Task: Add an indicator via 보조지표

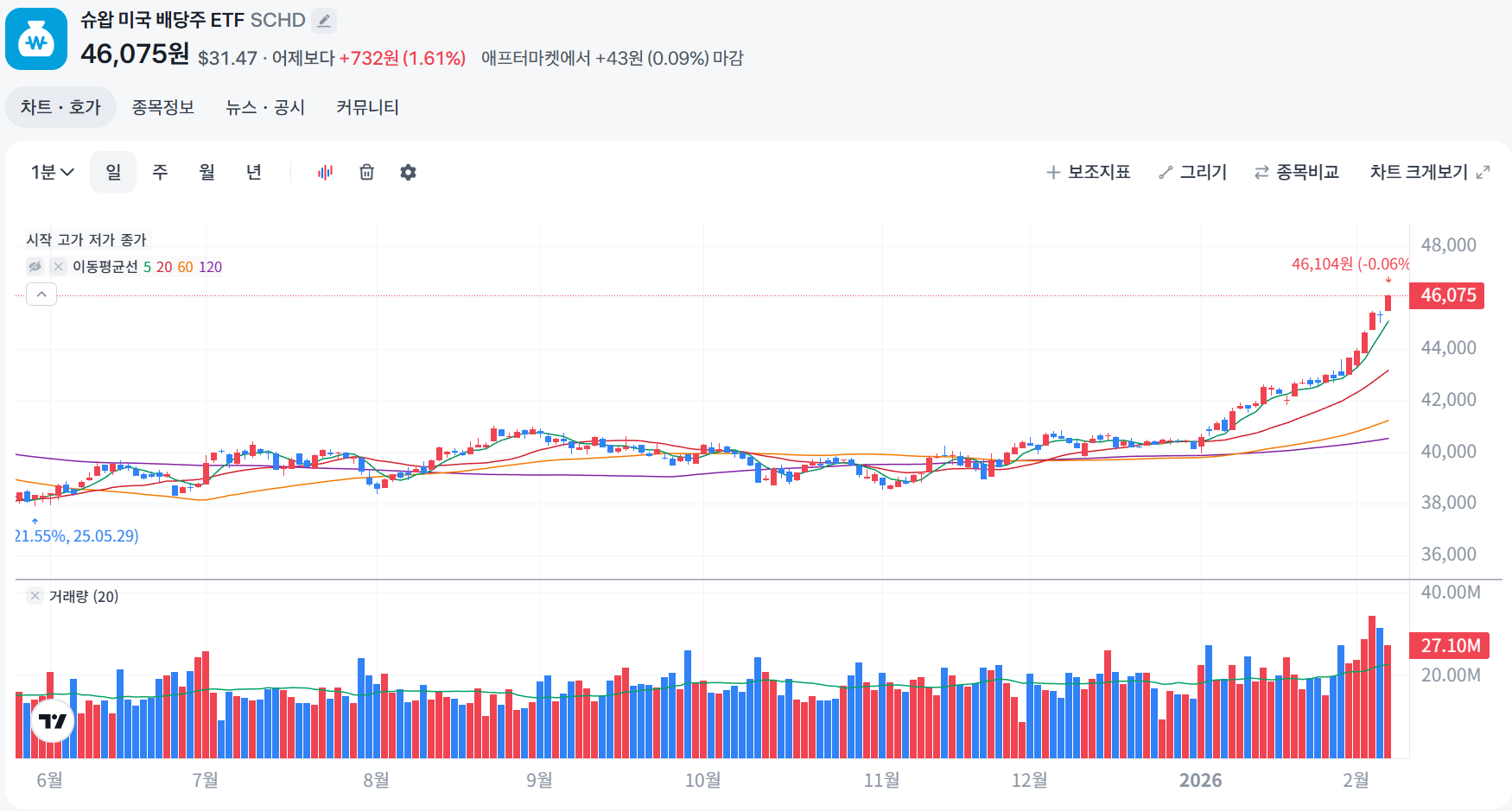Action: (1088, 172)
